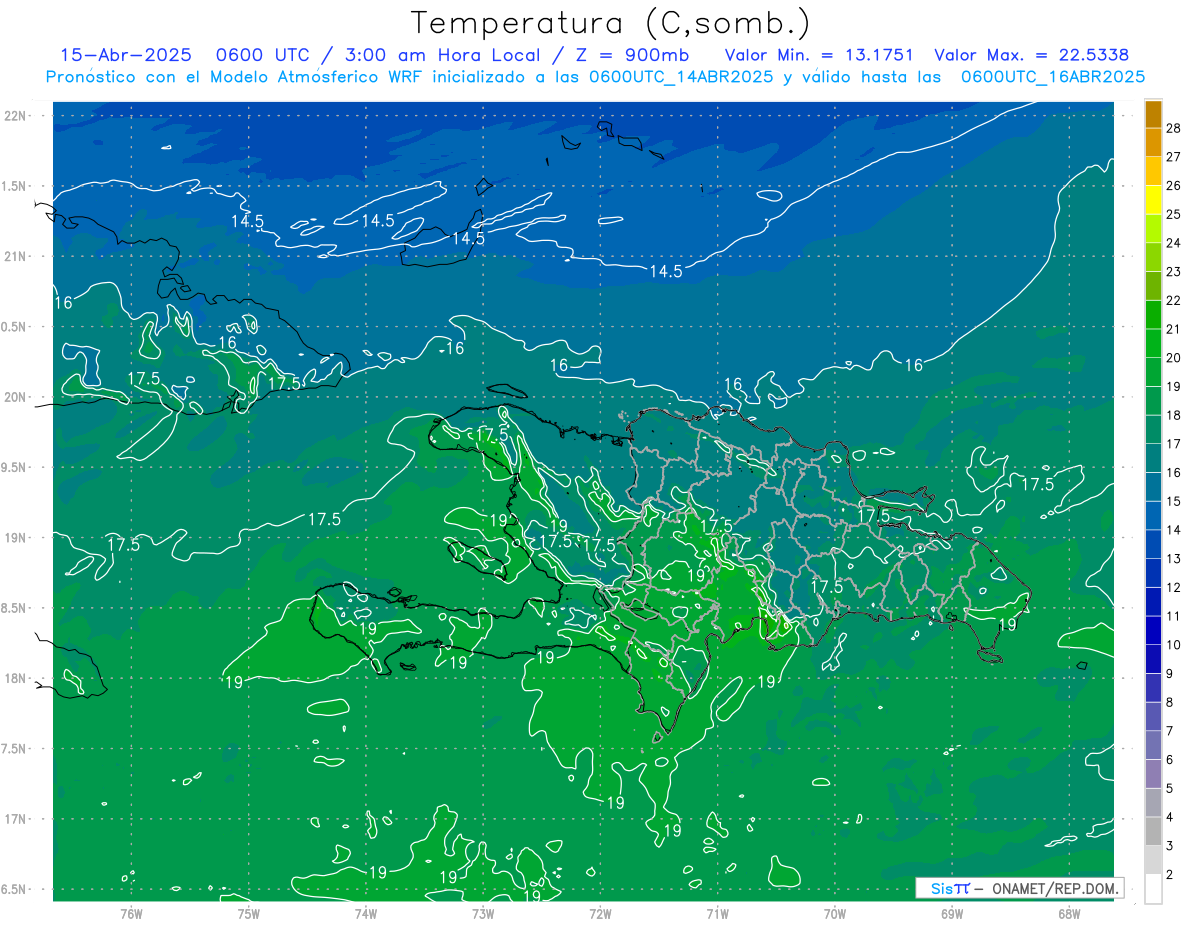Click the latitude label "22N"
This screenshot has height=927, width=1200.
14,116
